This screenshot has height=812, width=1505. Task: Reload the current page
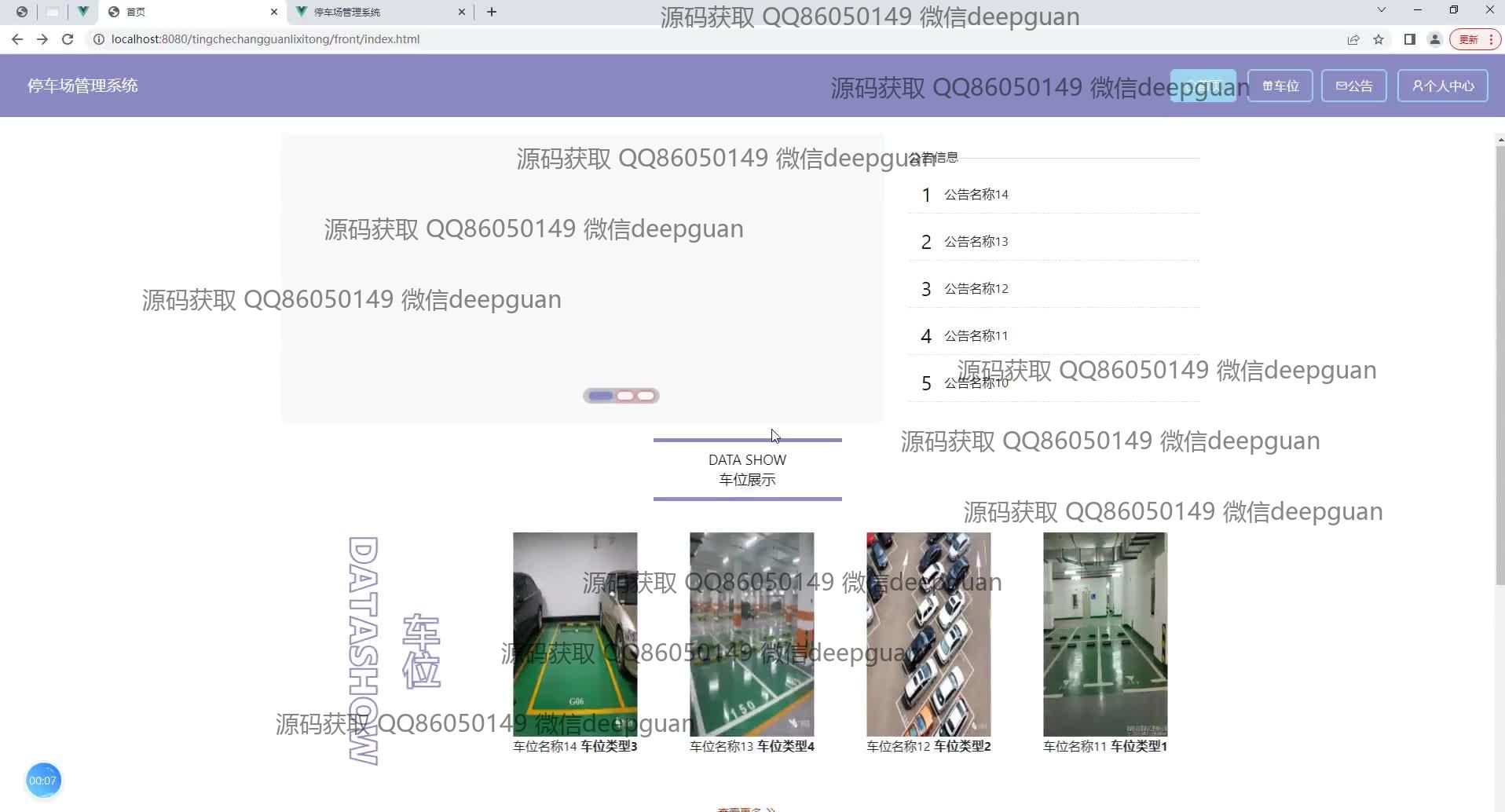[x=68, y=39]
